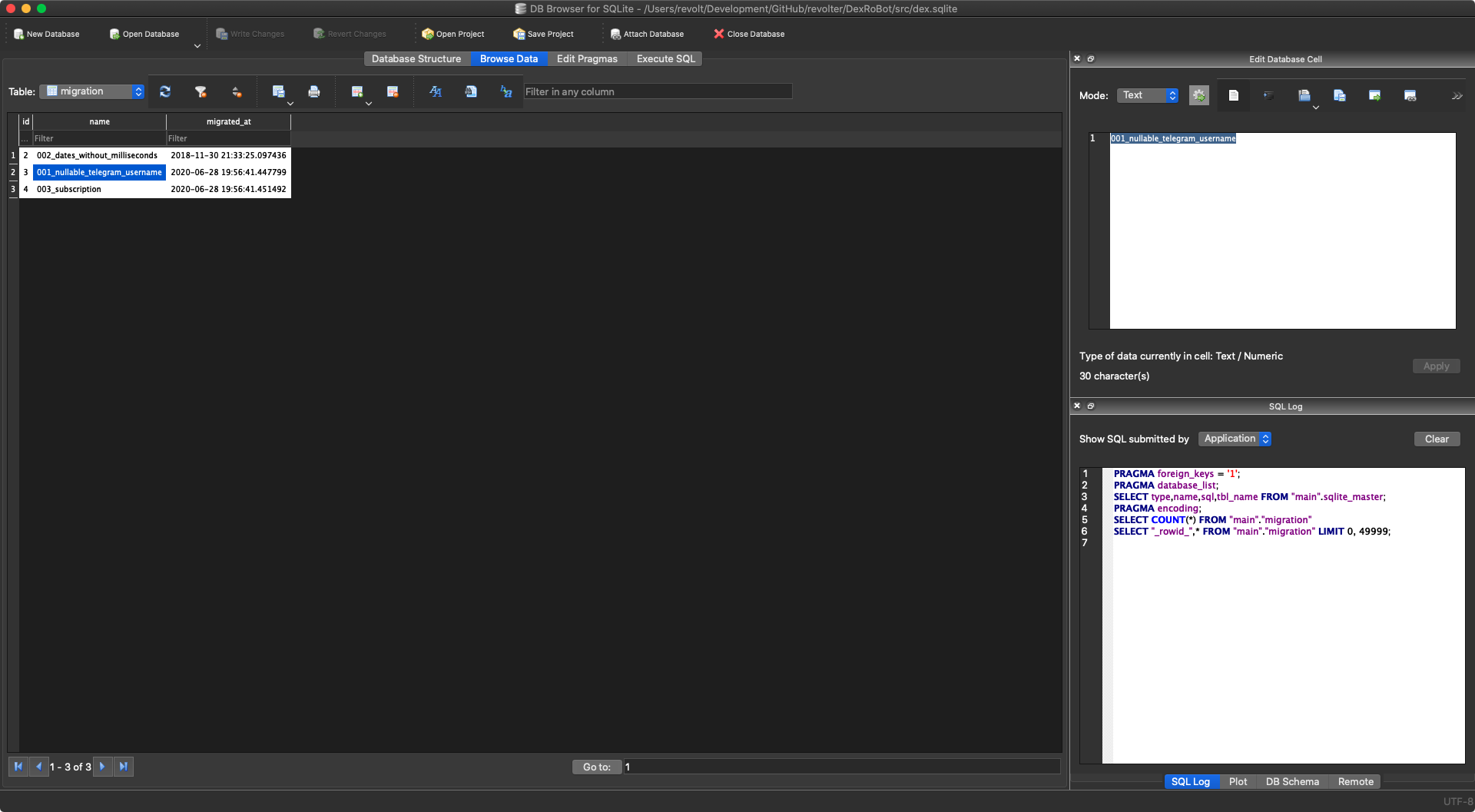Switch to the DB Schema panel

coord(1291,781)
